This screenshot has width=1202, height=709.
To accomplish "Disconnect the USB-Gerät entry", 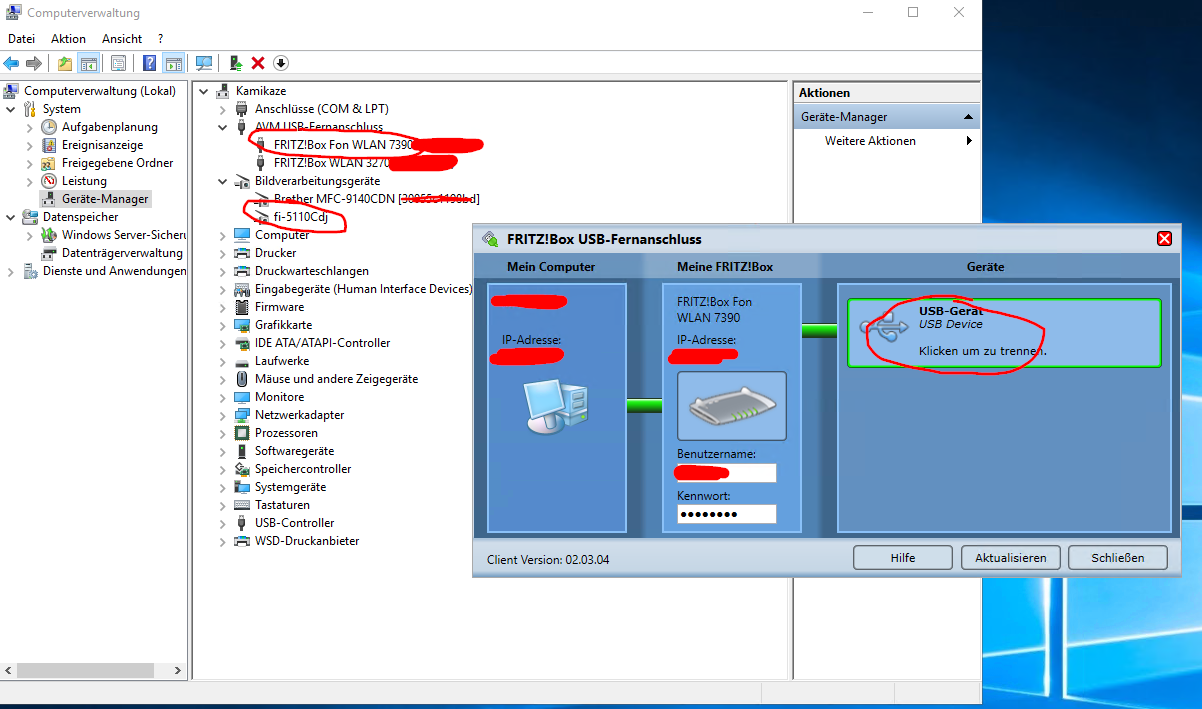I will point(1004,333).
